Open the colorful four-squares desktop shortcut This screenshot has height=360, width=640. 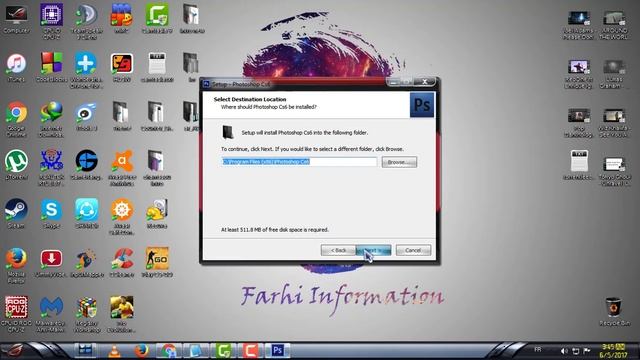[x=51, y=67]
